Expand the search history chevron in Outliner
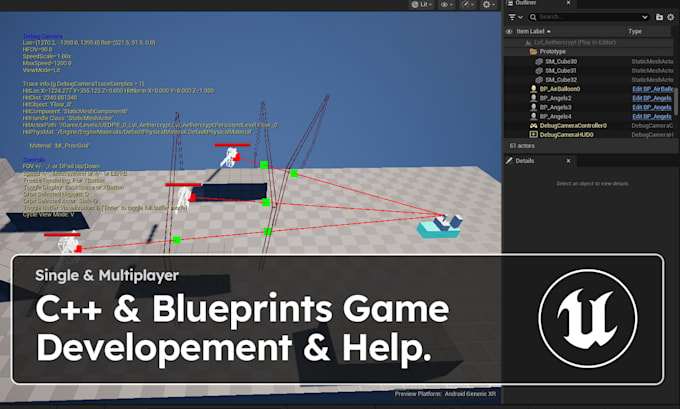680x409 pixels. tap(645, 17)
